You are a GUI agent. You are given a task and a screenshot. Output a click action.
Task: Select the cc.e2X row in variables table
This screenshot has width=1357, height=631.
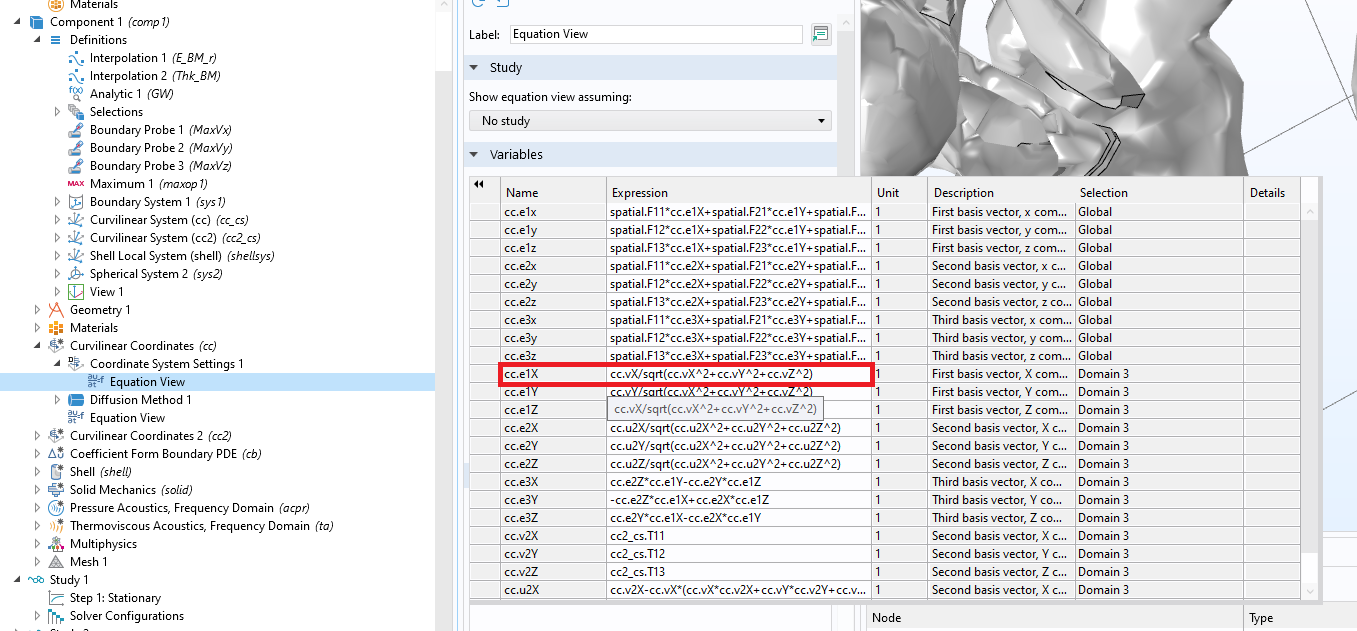coord(553,428)
